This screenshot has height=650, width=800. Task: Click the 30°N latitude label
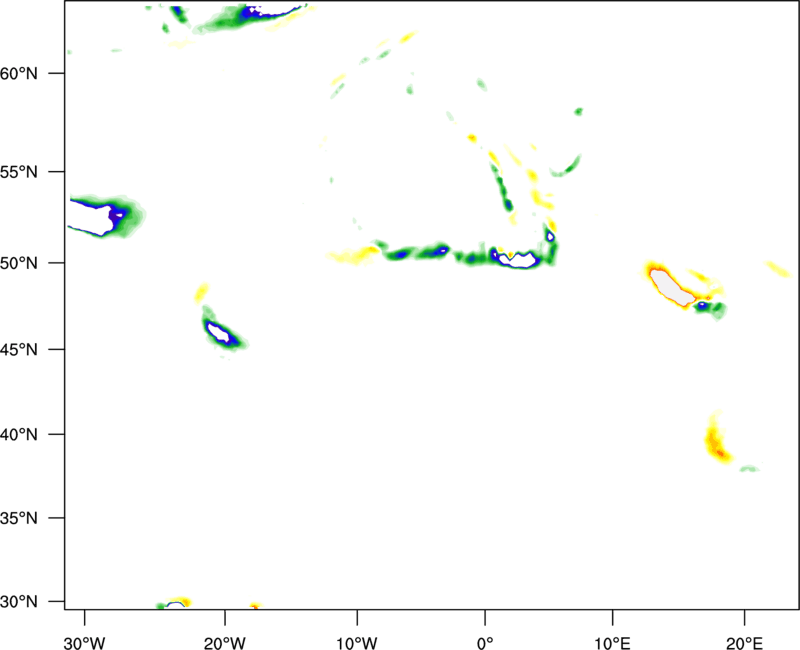[18, 602]
